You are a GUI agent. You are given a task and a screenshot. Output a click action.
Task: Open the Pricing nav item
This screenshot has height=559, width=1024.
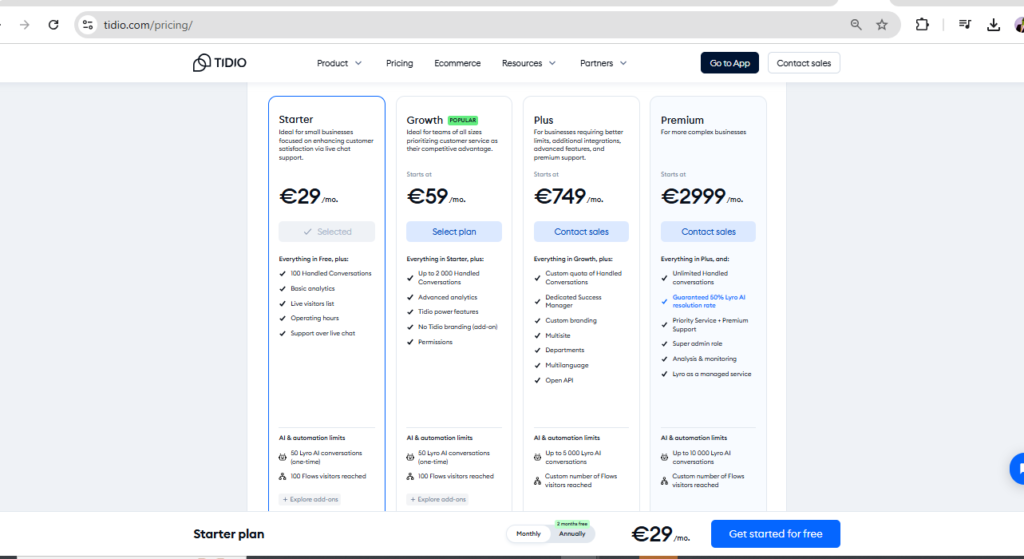pyautogui.click(x=399, y=63)
